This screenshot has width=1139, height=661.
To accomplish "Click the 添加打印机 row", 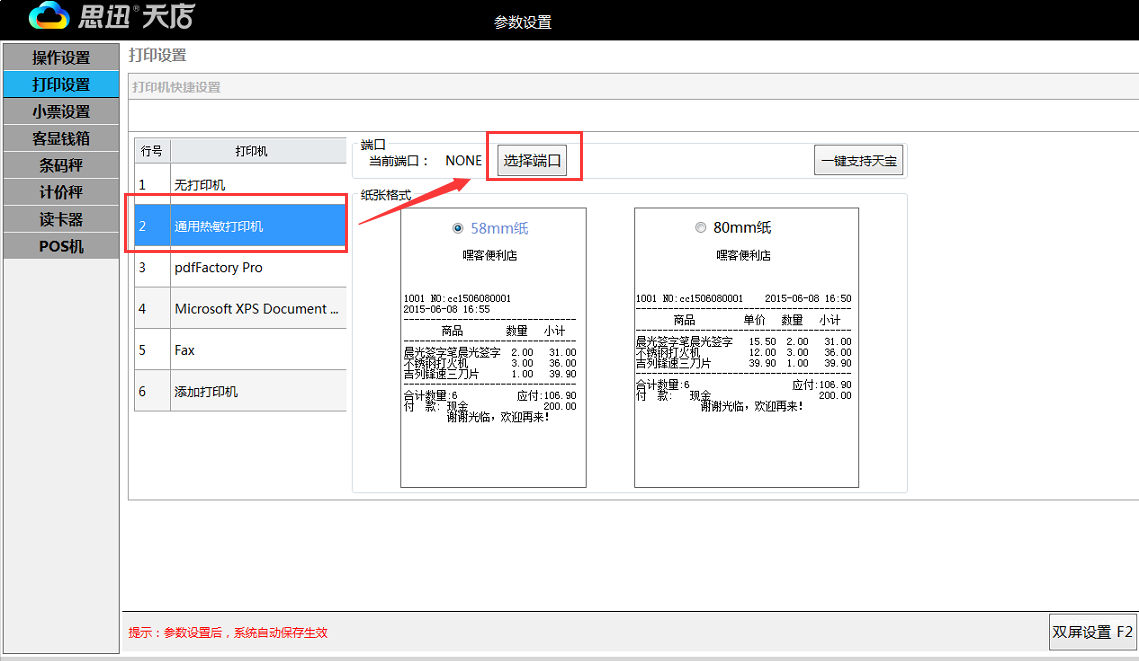I will click(x=240, y=392).
